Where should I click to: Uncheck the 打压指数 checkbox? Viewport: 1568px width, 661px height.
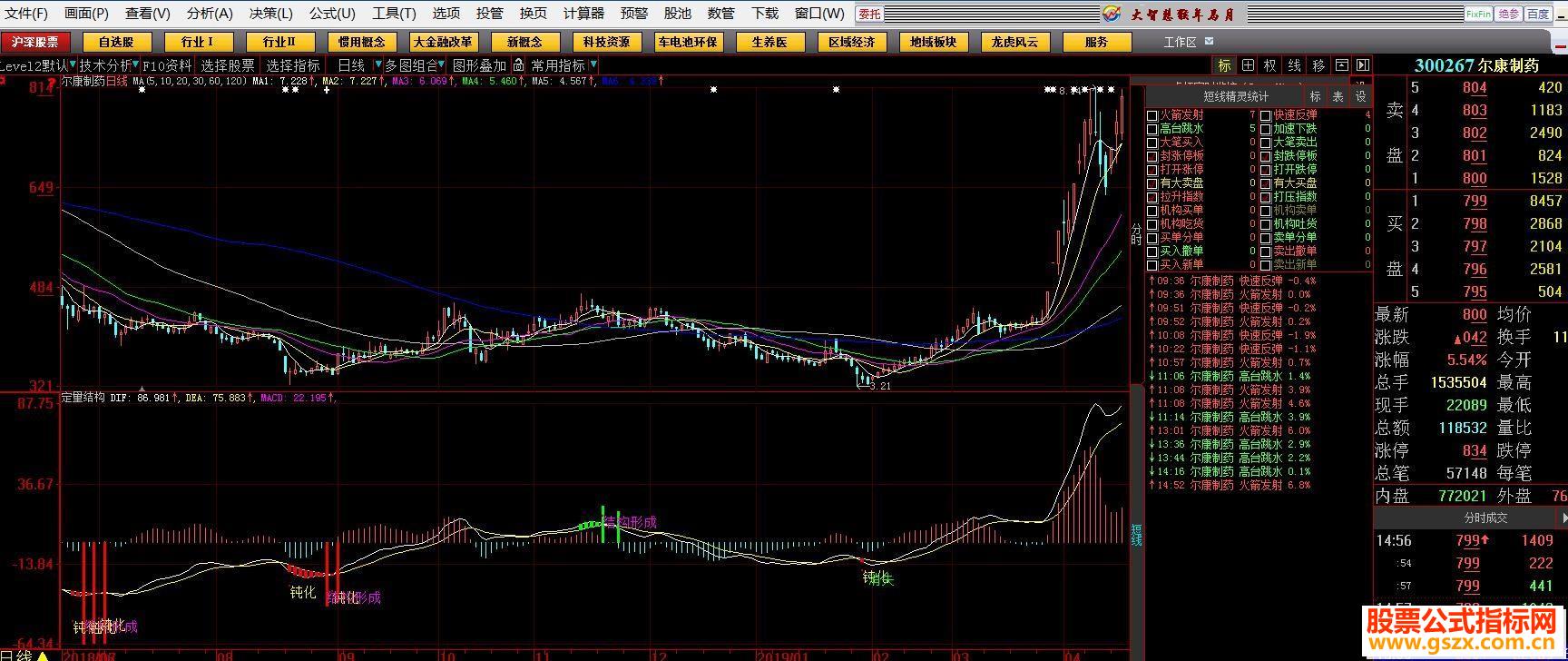pyautogui.click(x=1266, y=197)
